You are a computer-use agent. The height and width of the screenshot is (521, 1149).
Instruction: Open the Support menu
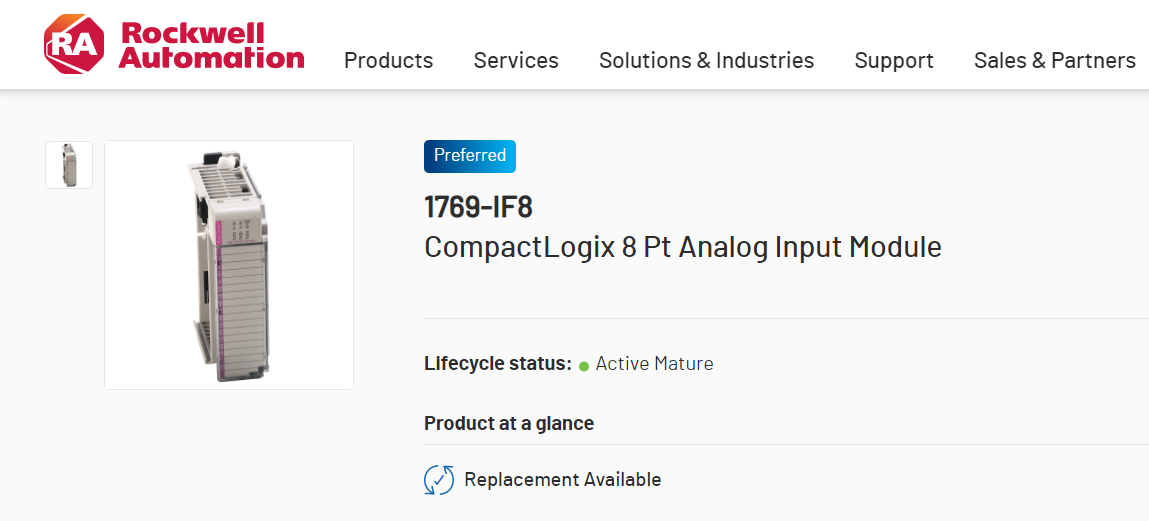coord(894,61)
